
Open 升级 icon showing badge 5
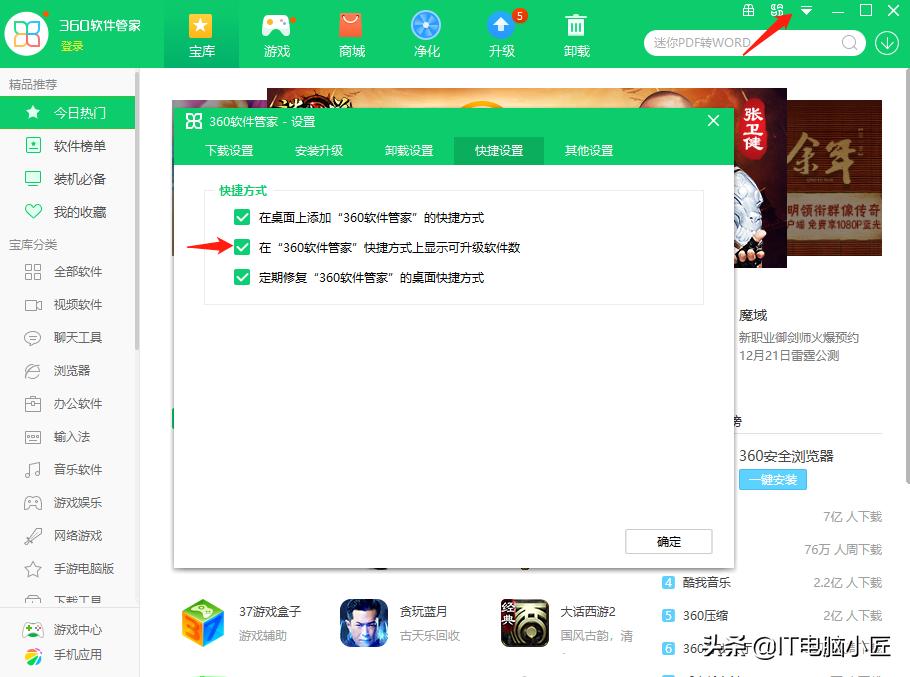[x=501, y=33]
